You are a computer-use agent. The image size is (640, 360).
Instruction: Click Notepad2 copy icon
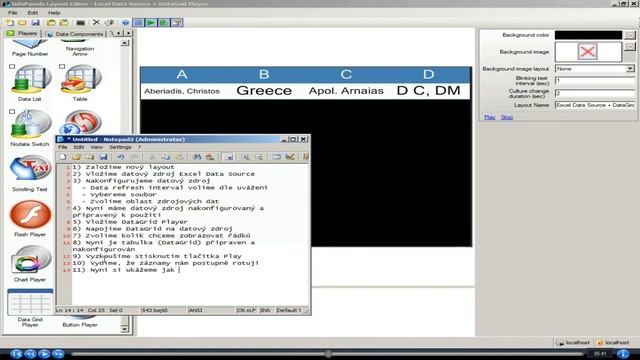coord(165,157)
